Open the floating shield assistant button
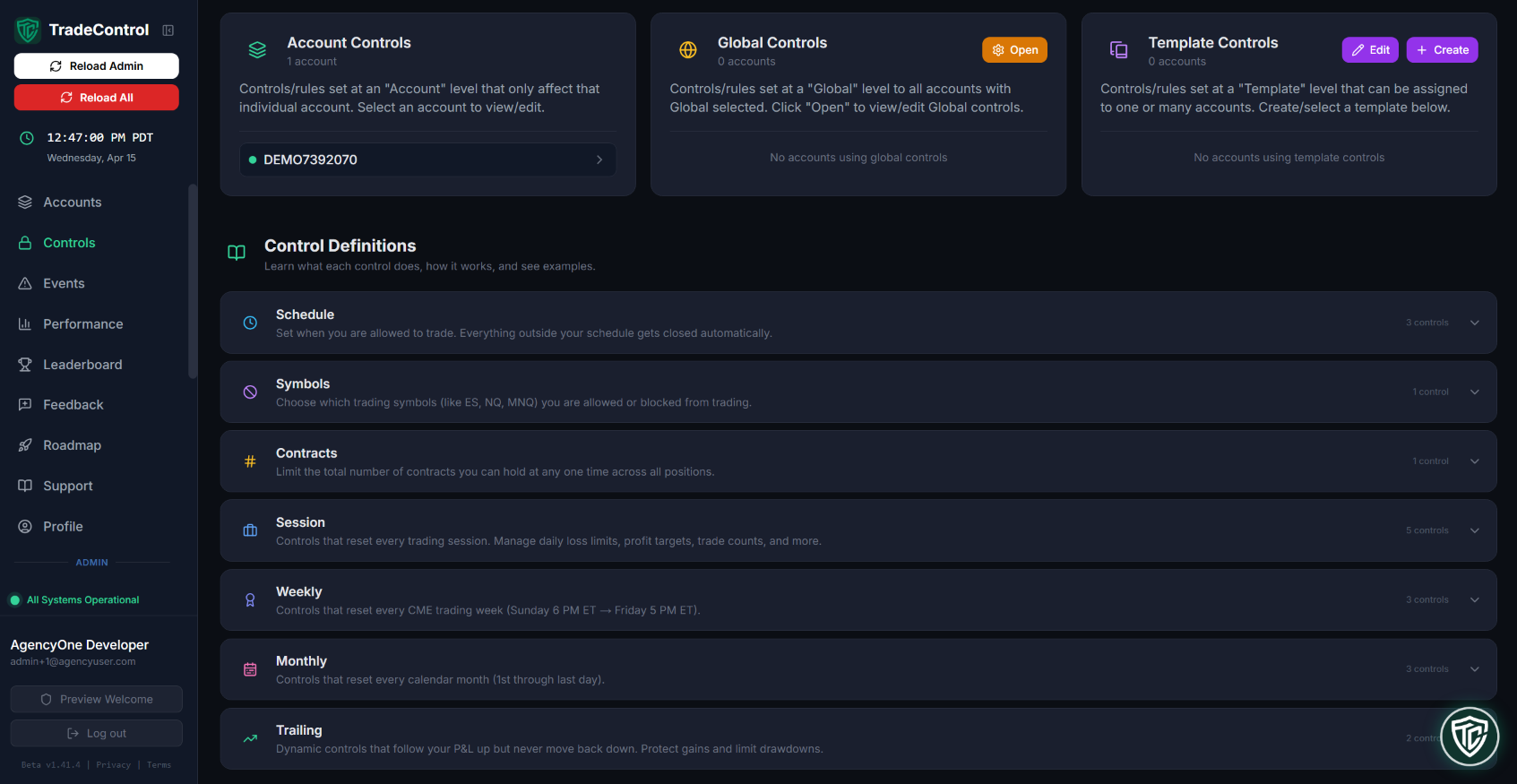This screenshot has width=1517, height=784. (x=1470, y=737)
